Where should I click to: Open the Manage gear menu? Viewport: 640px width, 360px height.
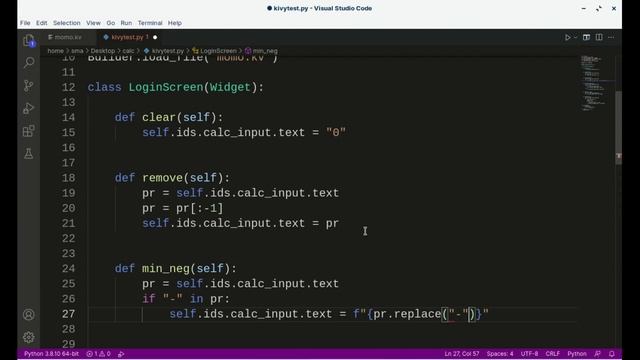click(x=29, y=337)
